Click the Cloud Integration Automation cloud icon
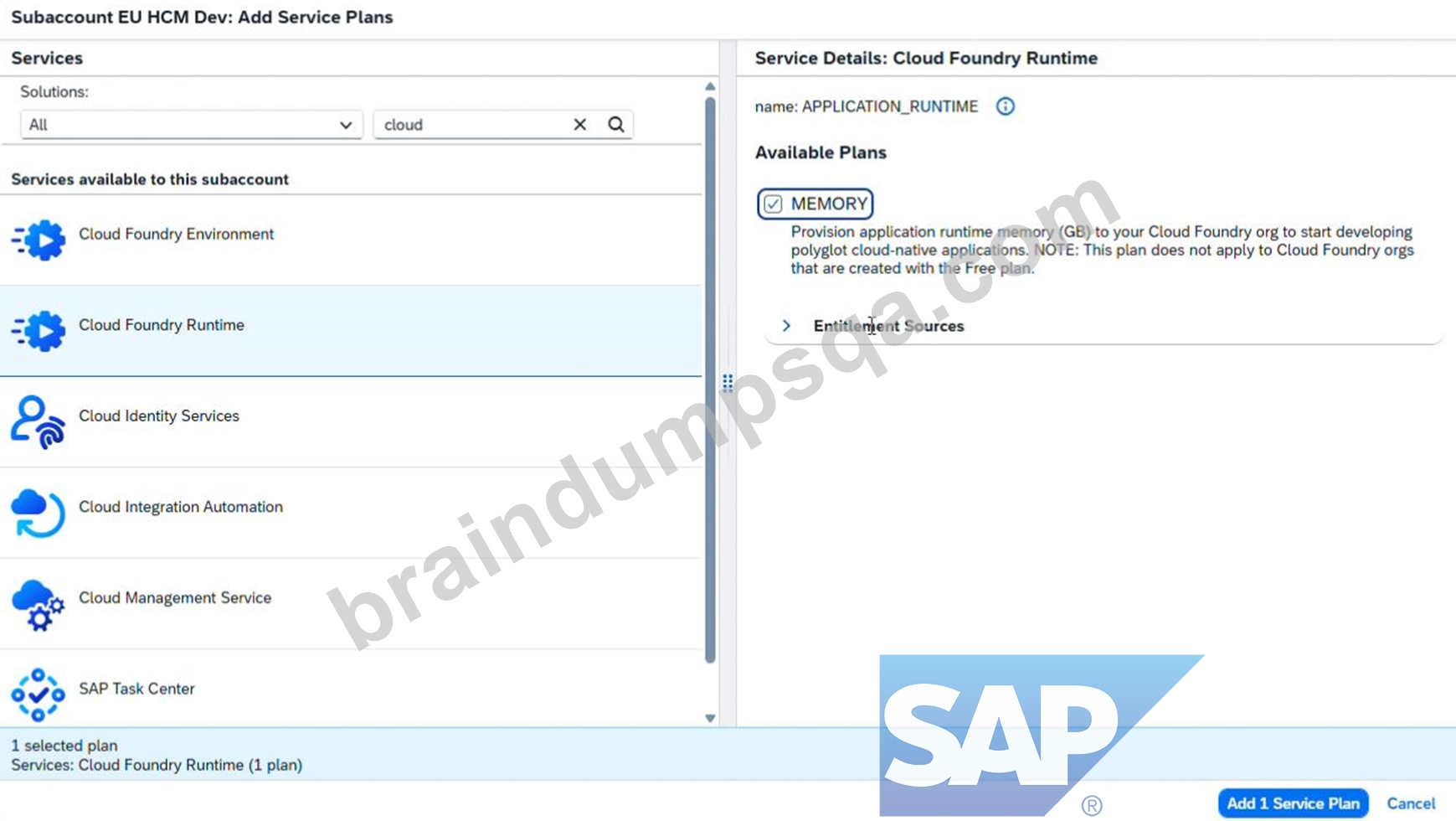The height and width of the screenshot is (821, 1456). pyautogui.click(x=38, y=513)
